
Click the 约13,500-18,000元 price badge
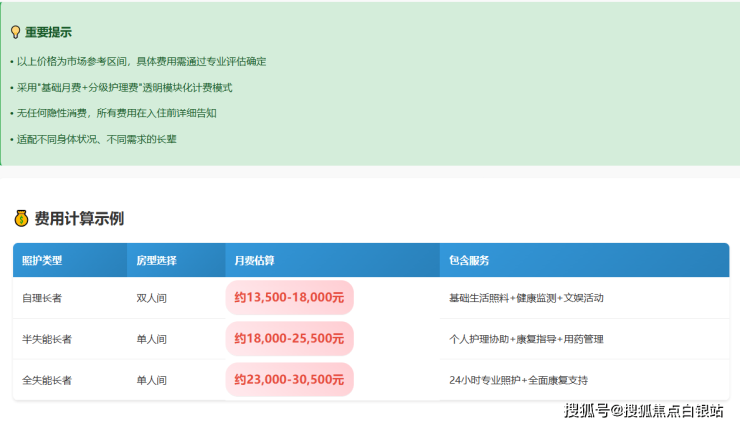pos(289,297)
